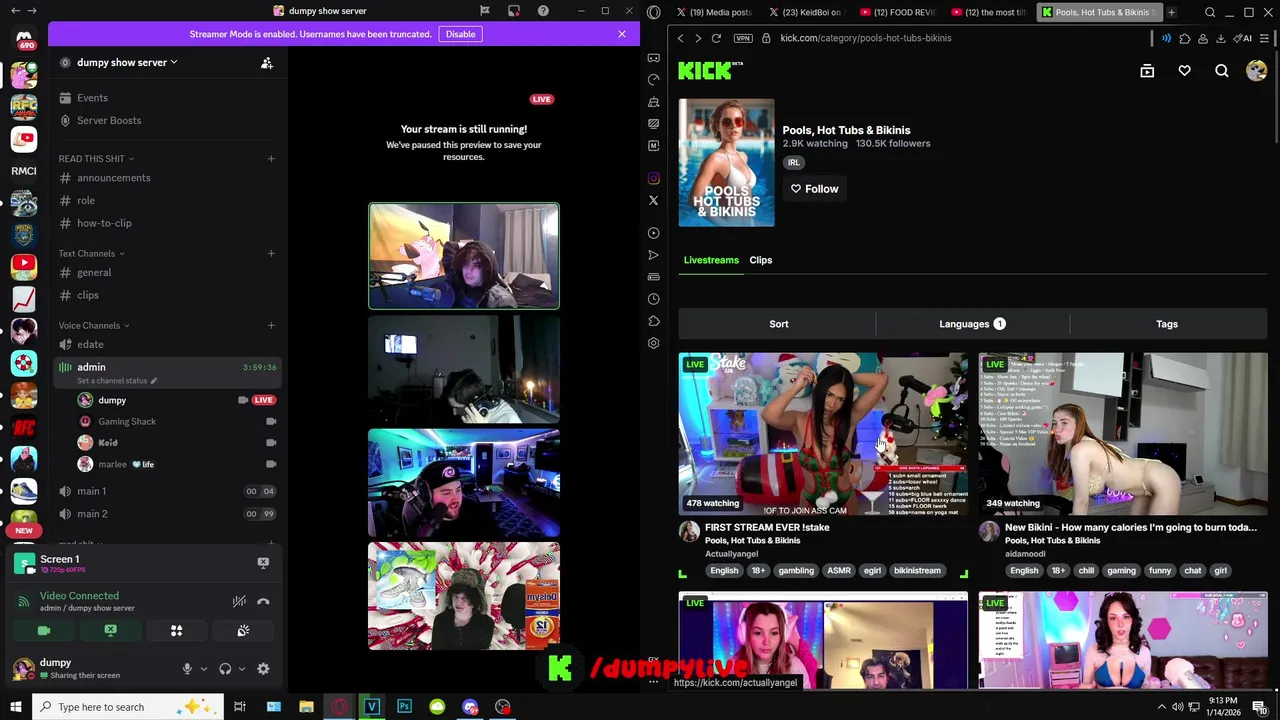Open Discord help question mark icon

click(x=543, y=11)
